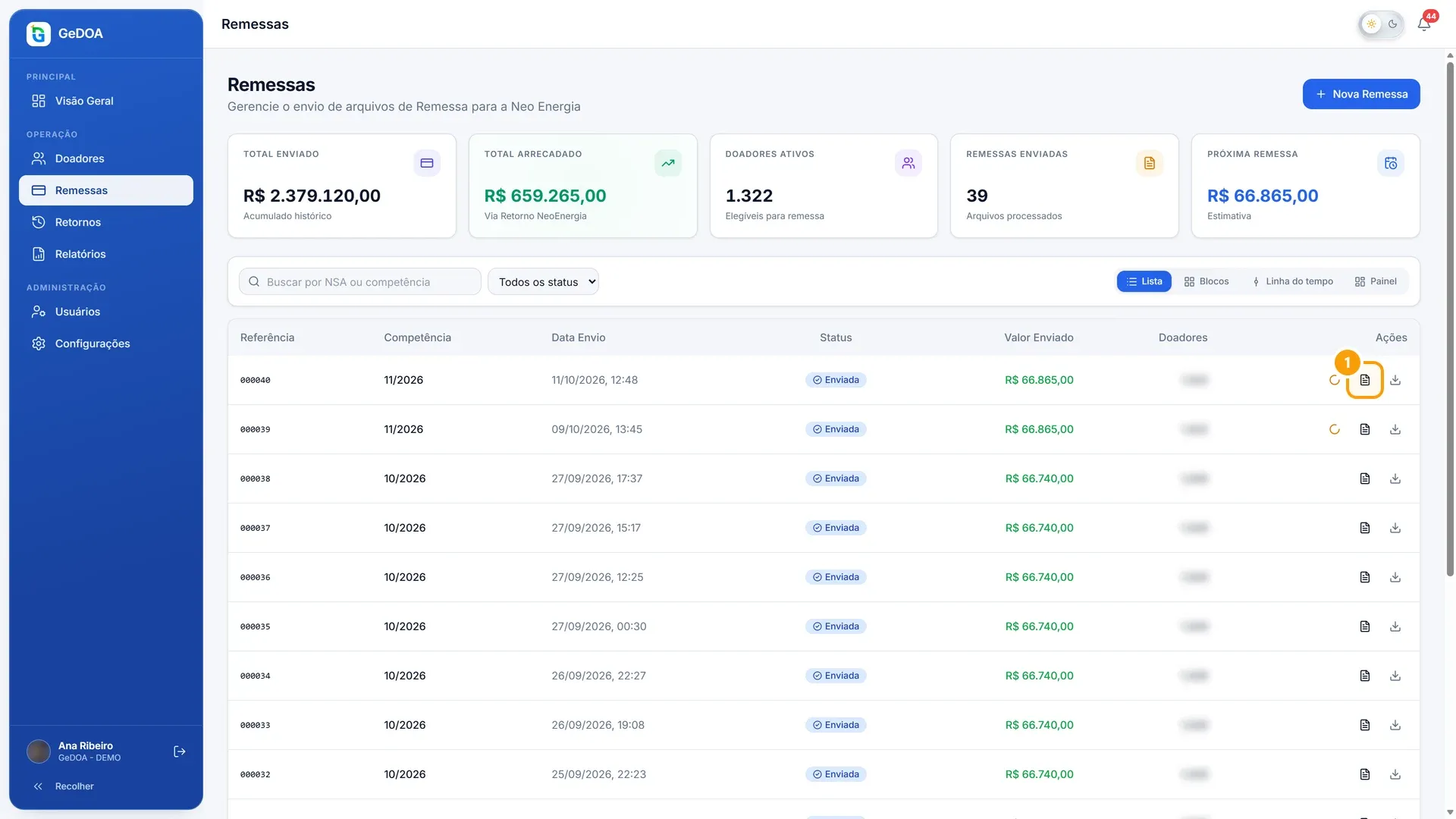The width and height of the screenshot is (1456, 819).
Task: Toggle the light/dark theme switch
Action: [1382, 24]
